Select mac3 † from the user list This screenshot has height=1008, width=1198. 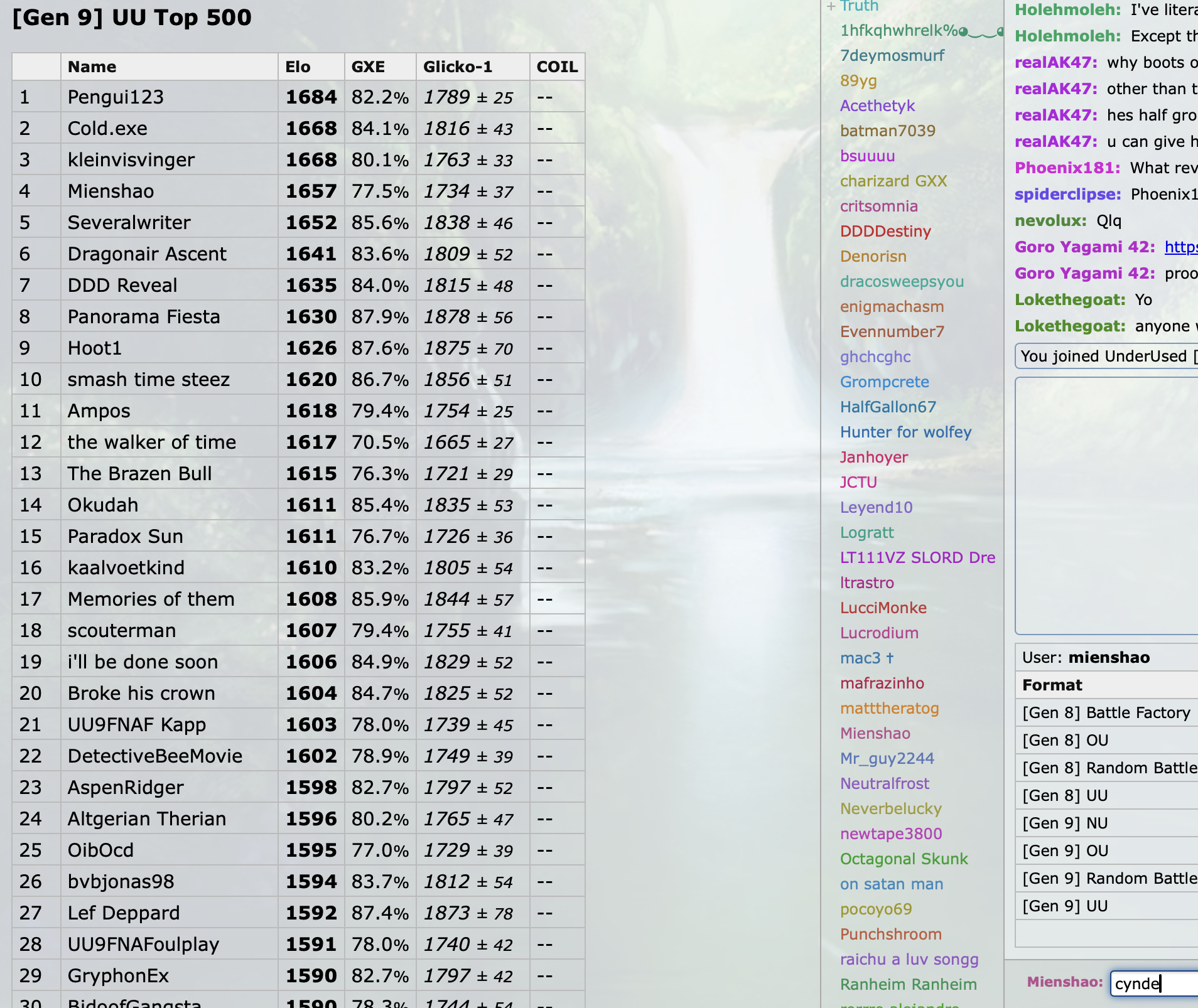pyautogui.click(x=866, y=658)
